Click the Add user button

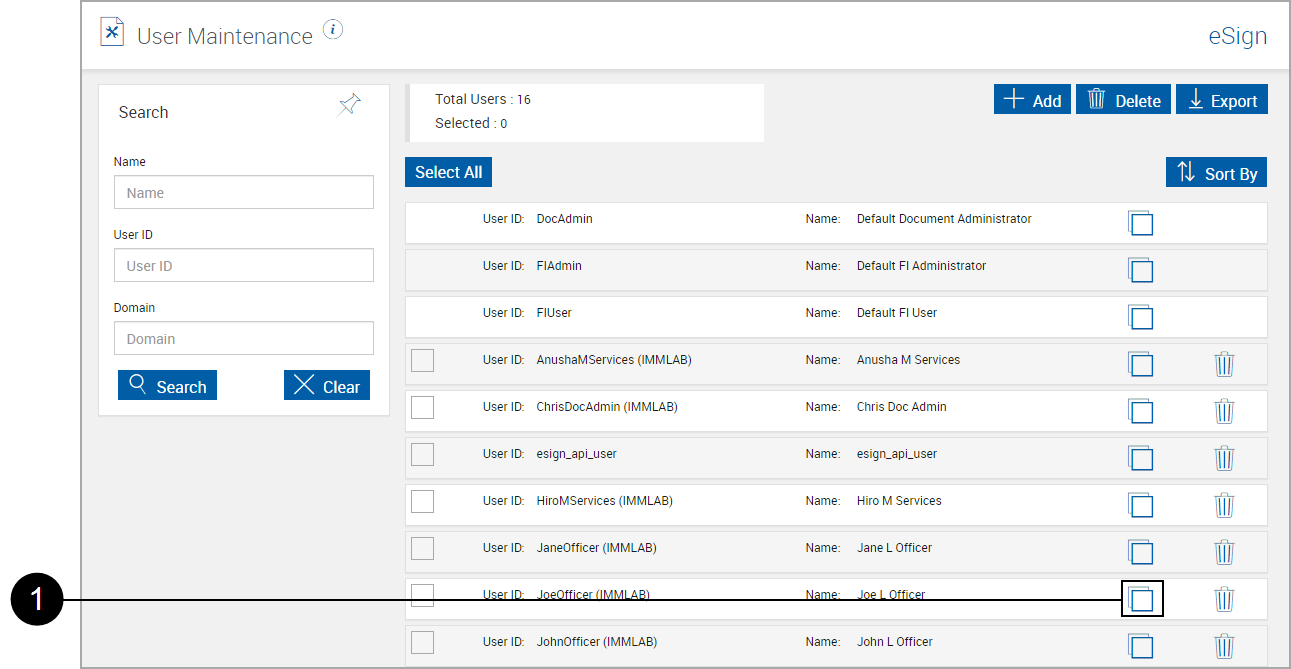tap(1032, 99)
